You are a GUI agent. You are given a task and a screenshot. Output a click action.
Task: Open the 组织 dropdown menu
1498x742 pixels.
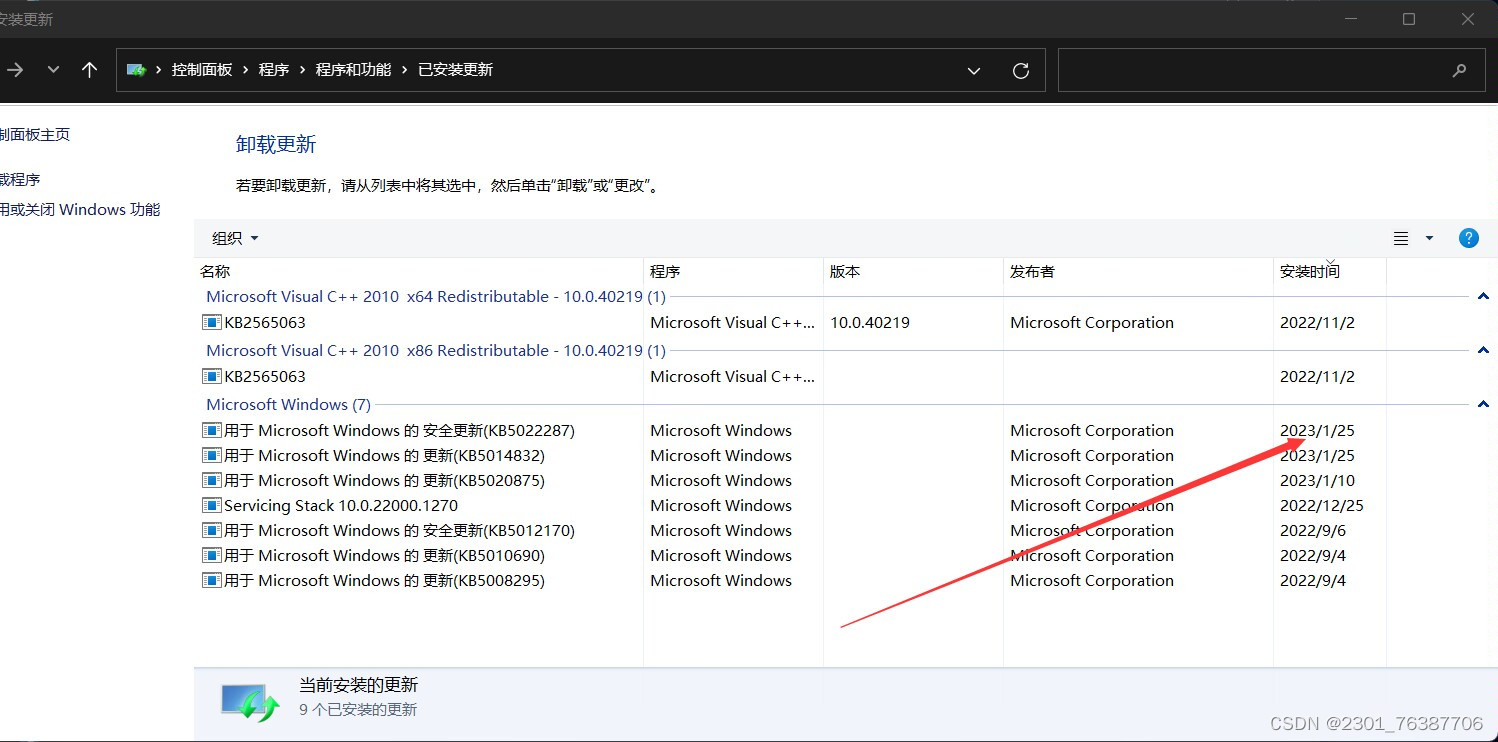pos(235,238)
